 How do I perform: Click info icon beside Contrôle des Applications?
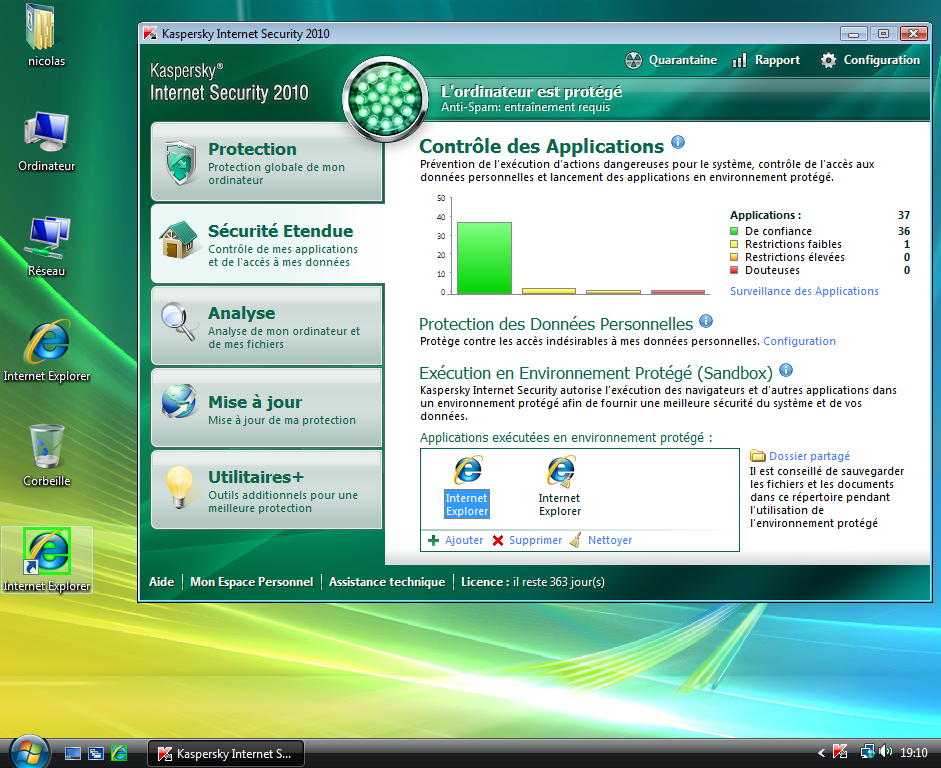pyautogui.click(x=678, y=142)
